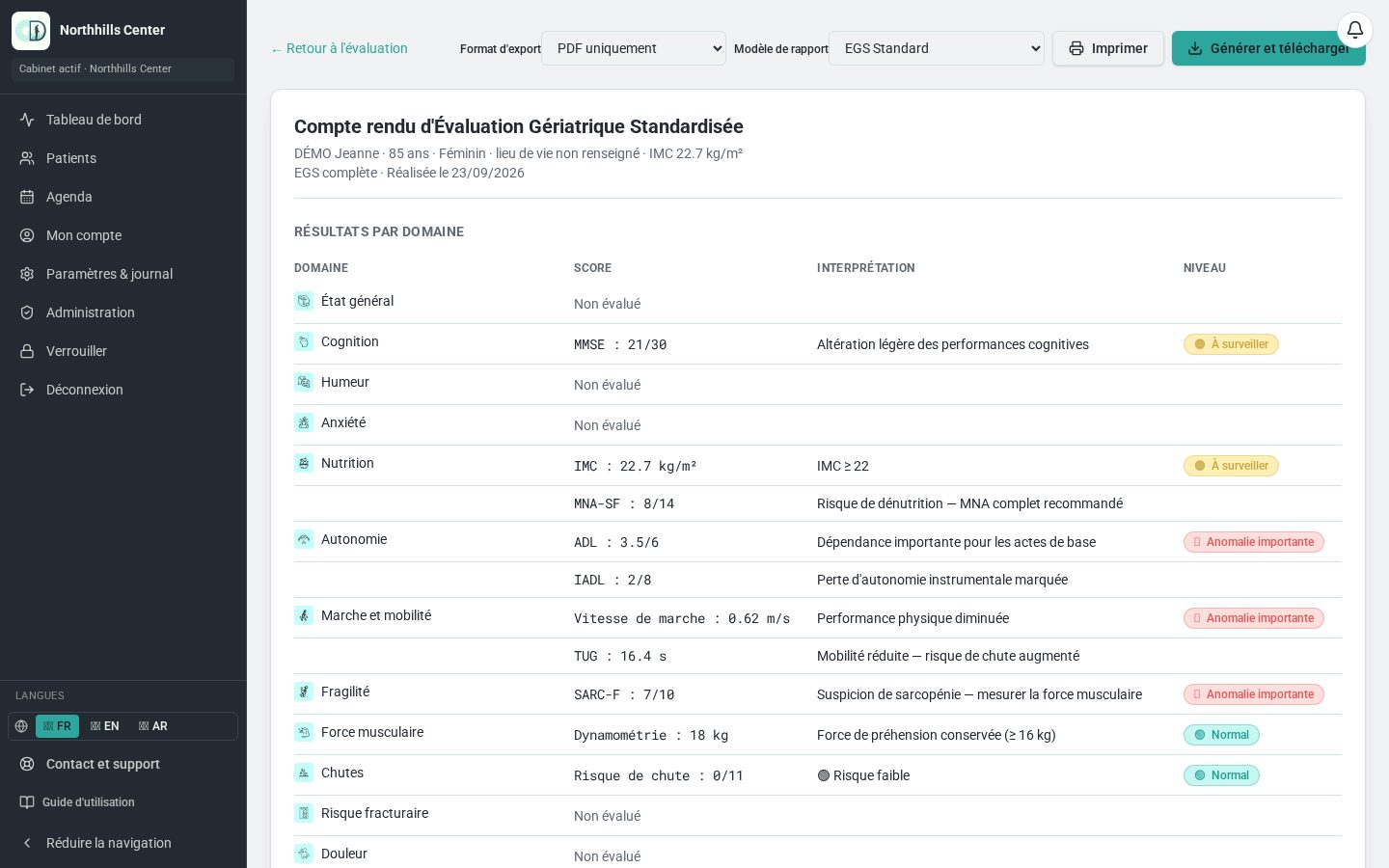The height and width of the screenshot is (868, 1389).
Task: Click the notification bell icon
Action: [1354, 30]
